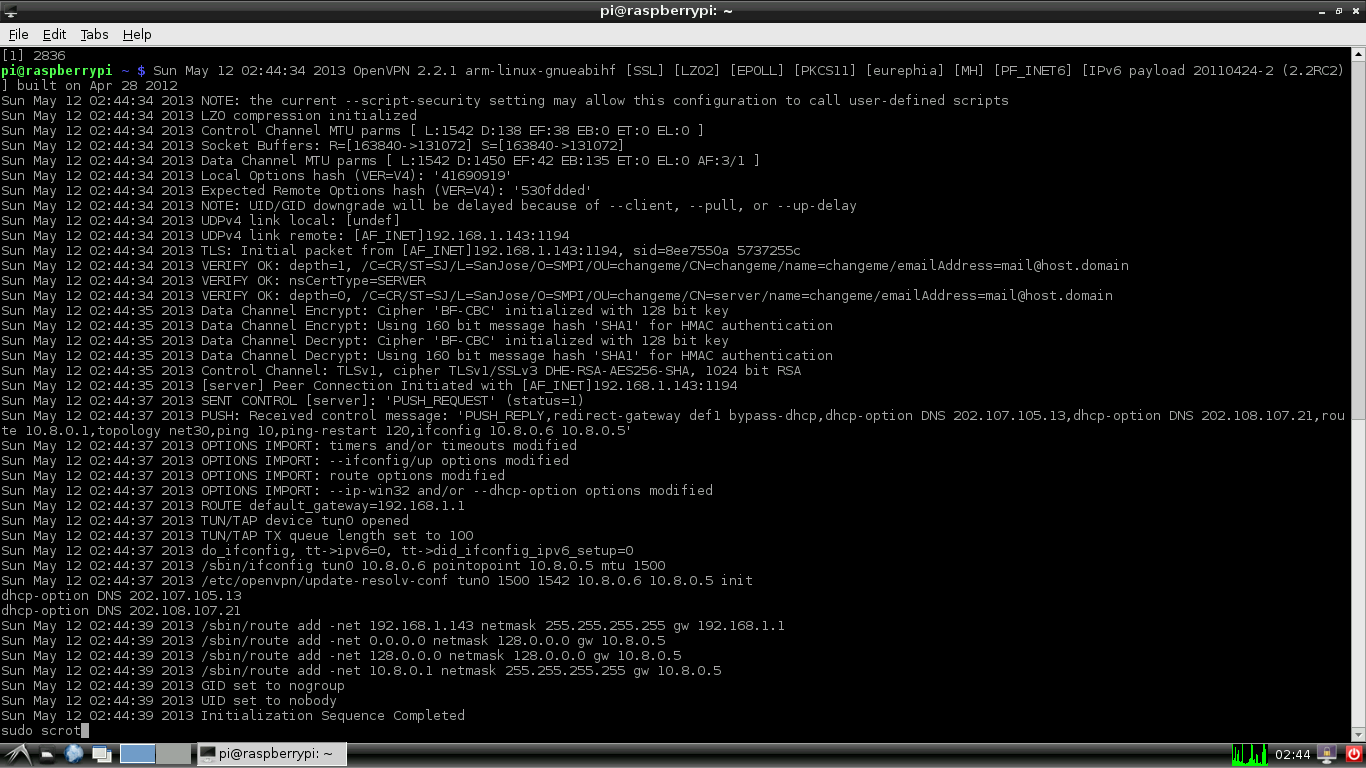1366x768 pixels.
Task: Click the 'sudo scrot' command input line
Action: 45,731
